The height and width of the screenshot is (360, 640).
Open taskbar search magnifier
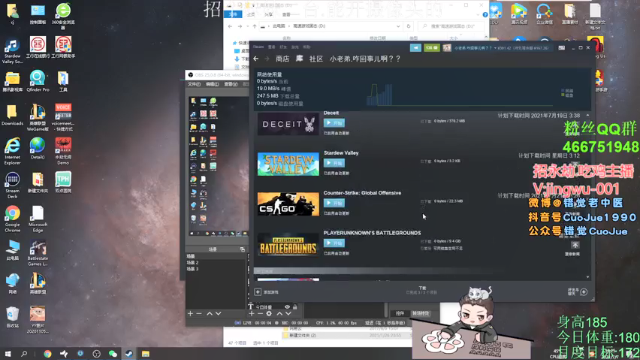[x=24, y=354]
